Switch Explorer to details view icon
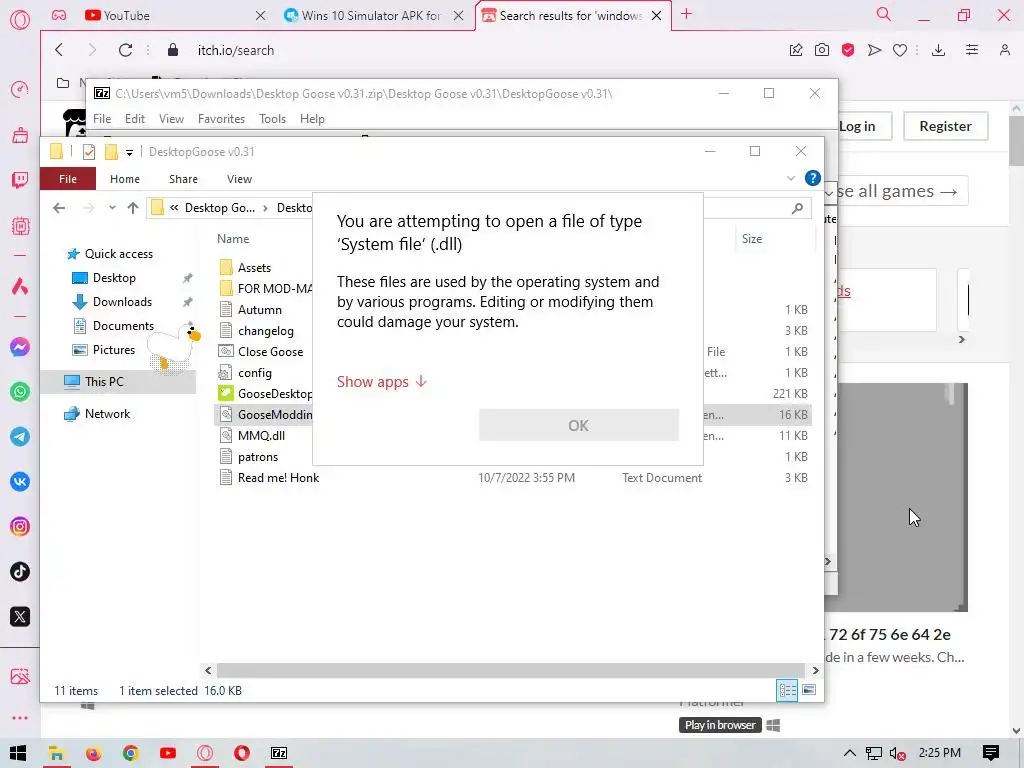The image size is (1024, 768). 787,690
